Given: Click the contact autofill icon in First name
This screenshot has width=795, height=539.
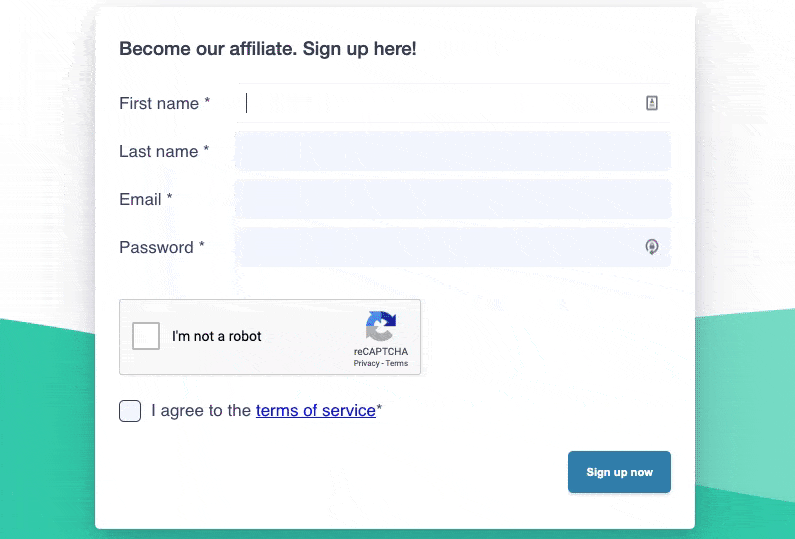Looking at the screenshot, I should tap(652, 103).
